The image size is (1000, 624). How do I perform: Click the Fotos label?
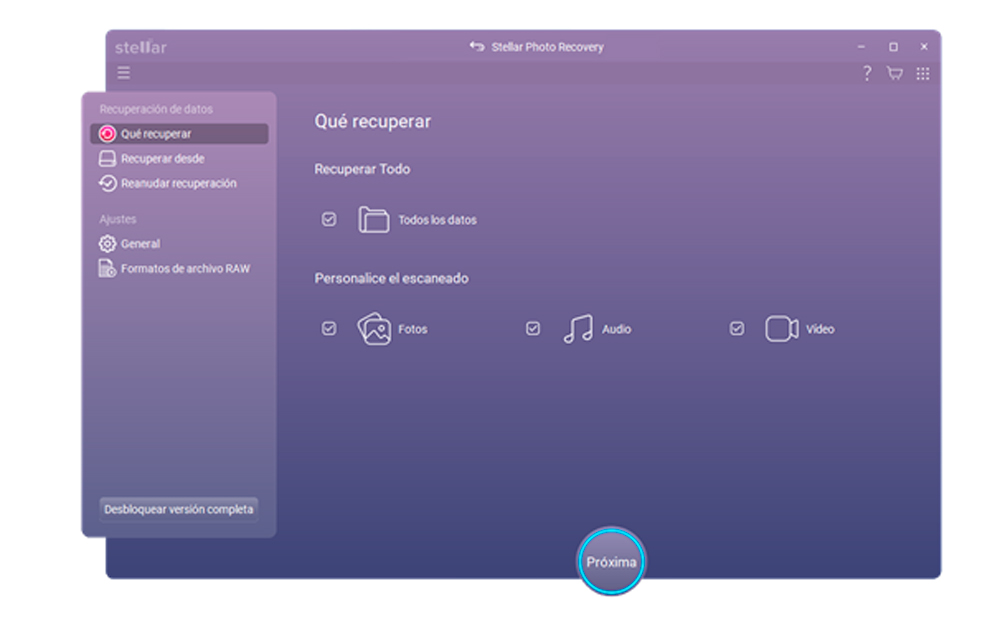click(x=413, y=329)
